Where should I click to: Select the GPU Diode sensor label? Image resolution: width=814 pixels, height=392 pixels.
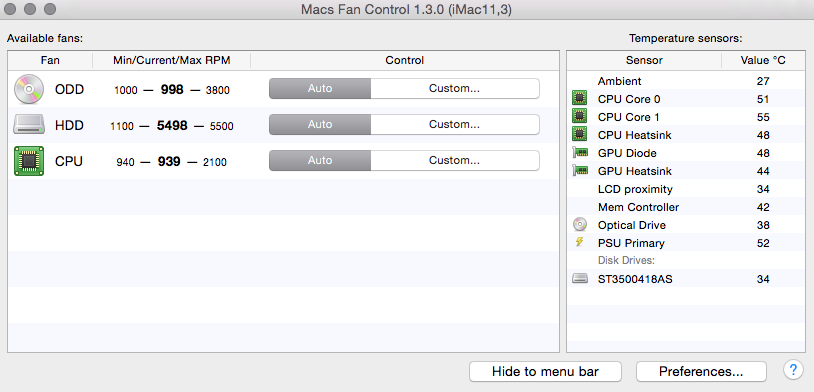coord(627,153)
